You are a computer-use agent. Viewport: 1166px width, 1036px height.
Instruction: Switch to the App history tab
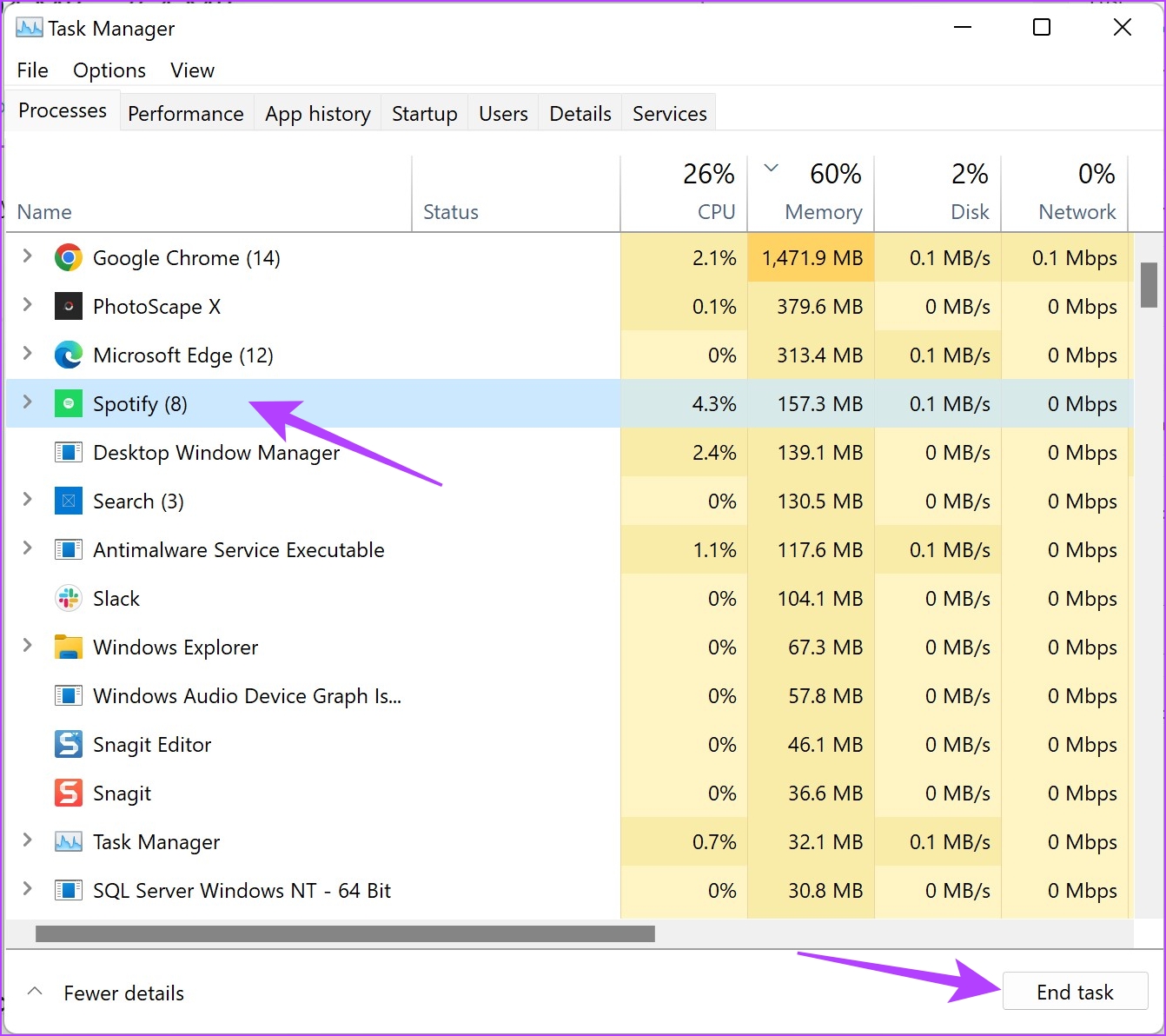[x=318, y=114]
